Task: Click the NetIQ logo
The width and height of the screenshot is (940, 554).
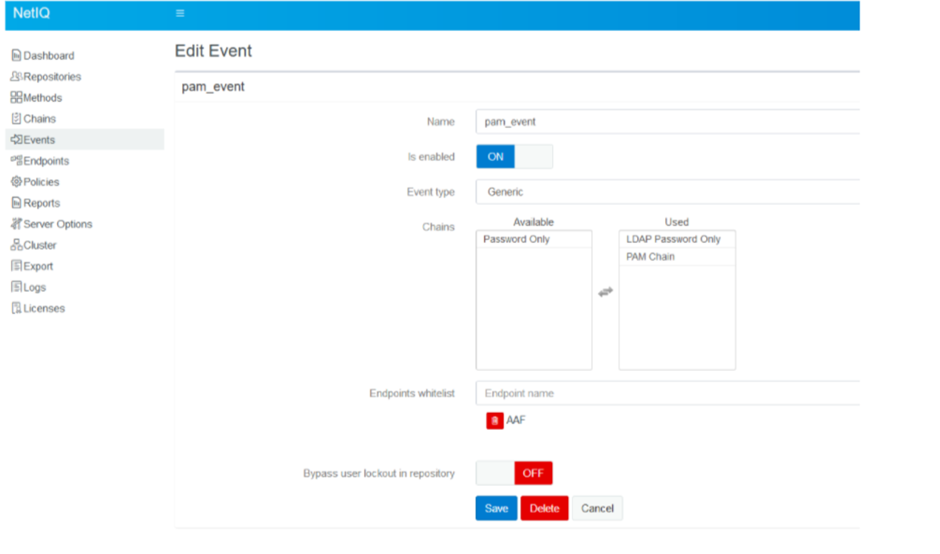Action: point(31,13)
